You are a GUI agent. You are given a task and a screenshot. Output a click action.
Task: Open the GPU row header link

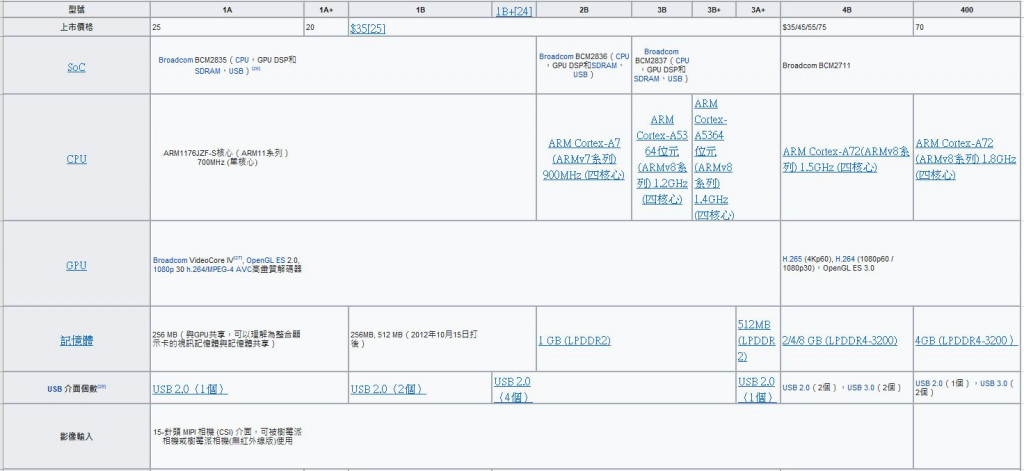coord(76,265)
